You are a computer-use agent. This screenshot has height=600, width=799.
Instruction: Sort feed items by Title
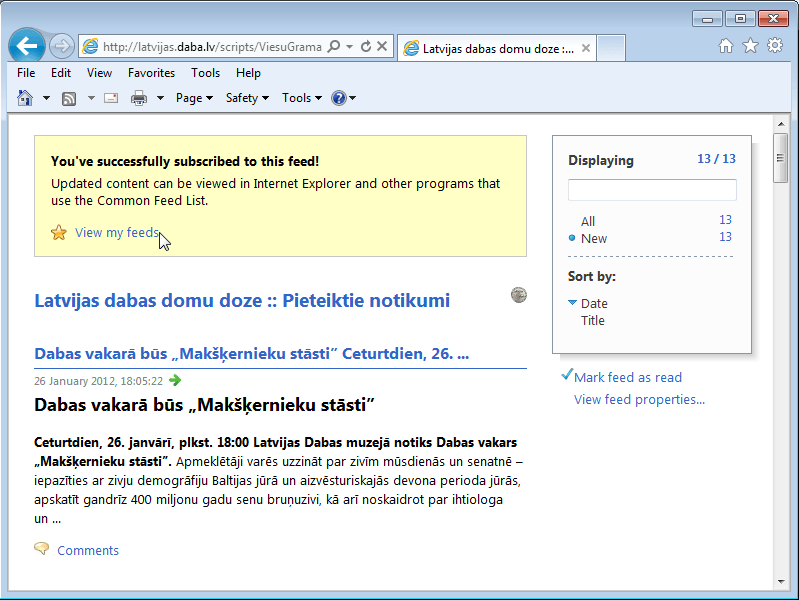(593, 321)
